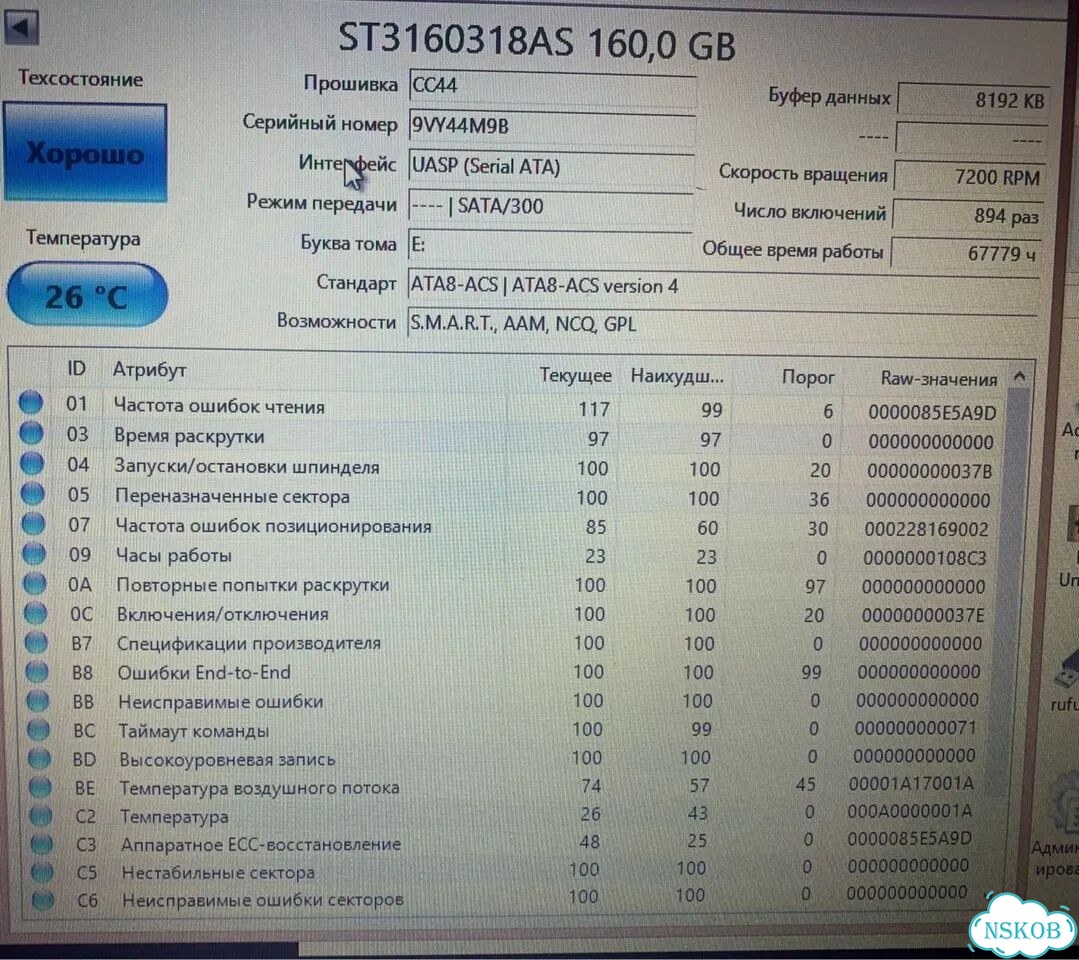
Task: Click the status dot for attribute BB
Action: point(38,701)
